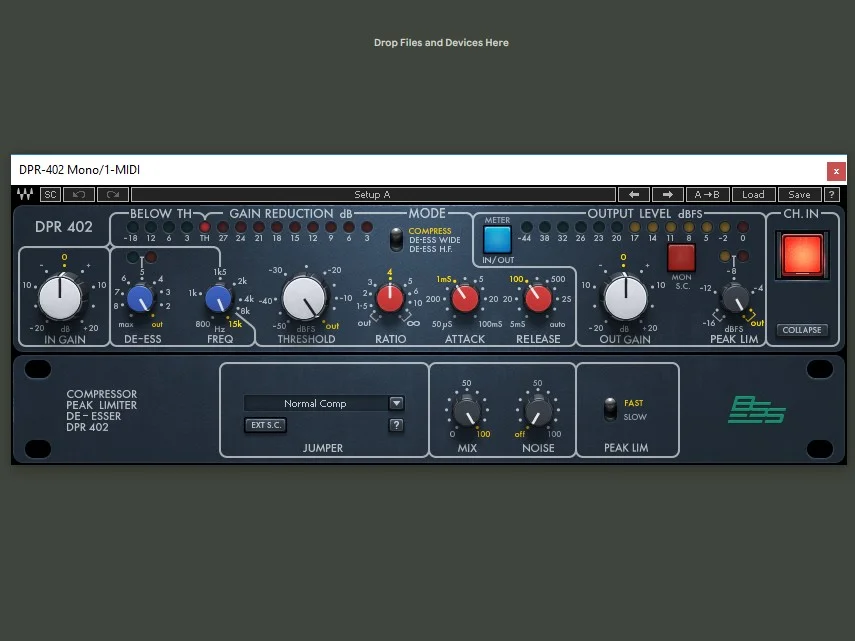Toggle the red CH. IN button
855x641 pixels.
(x=802, y=255)
